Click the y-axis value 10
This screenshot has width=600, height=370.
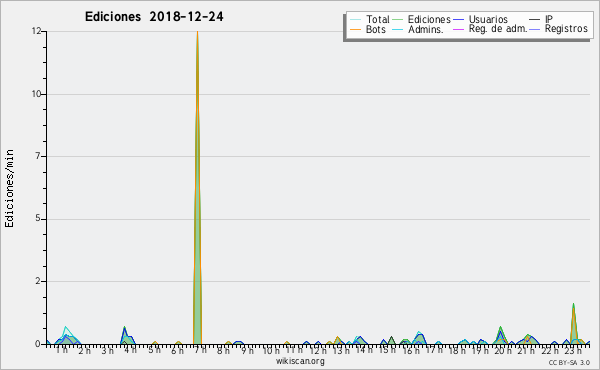tap(36, 94)
